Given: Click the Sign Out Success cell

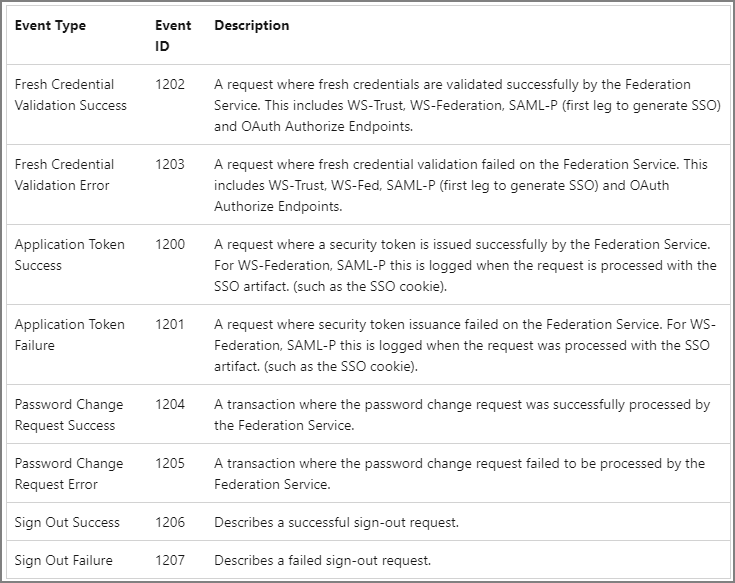Looking at the screenshot, I should click(x=67, y=523).
